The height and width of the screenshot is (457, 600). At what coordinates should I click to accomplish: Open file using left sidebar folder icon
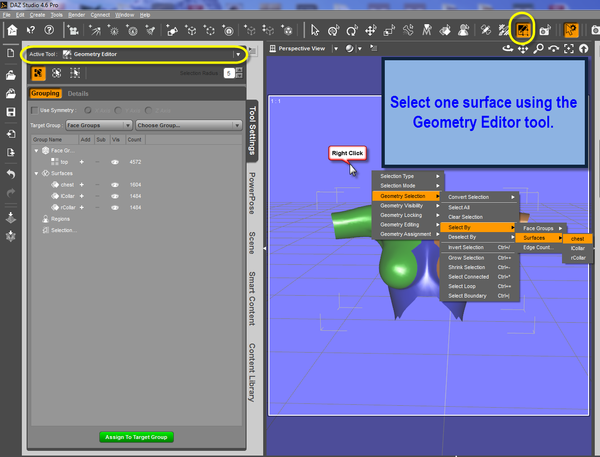11,75
